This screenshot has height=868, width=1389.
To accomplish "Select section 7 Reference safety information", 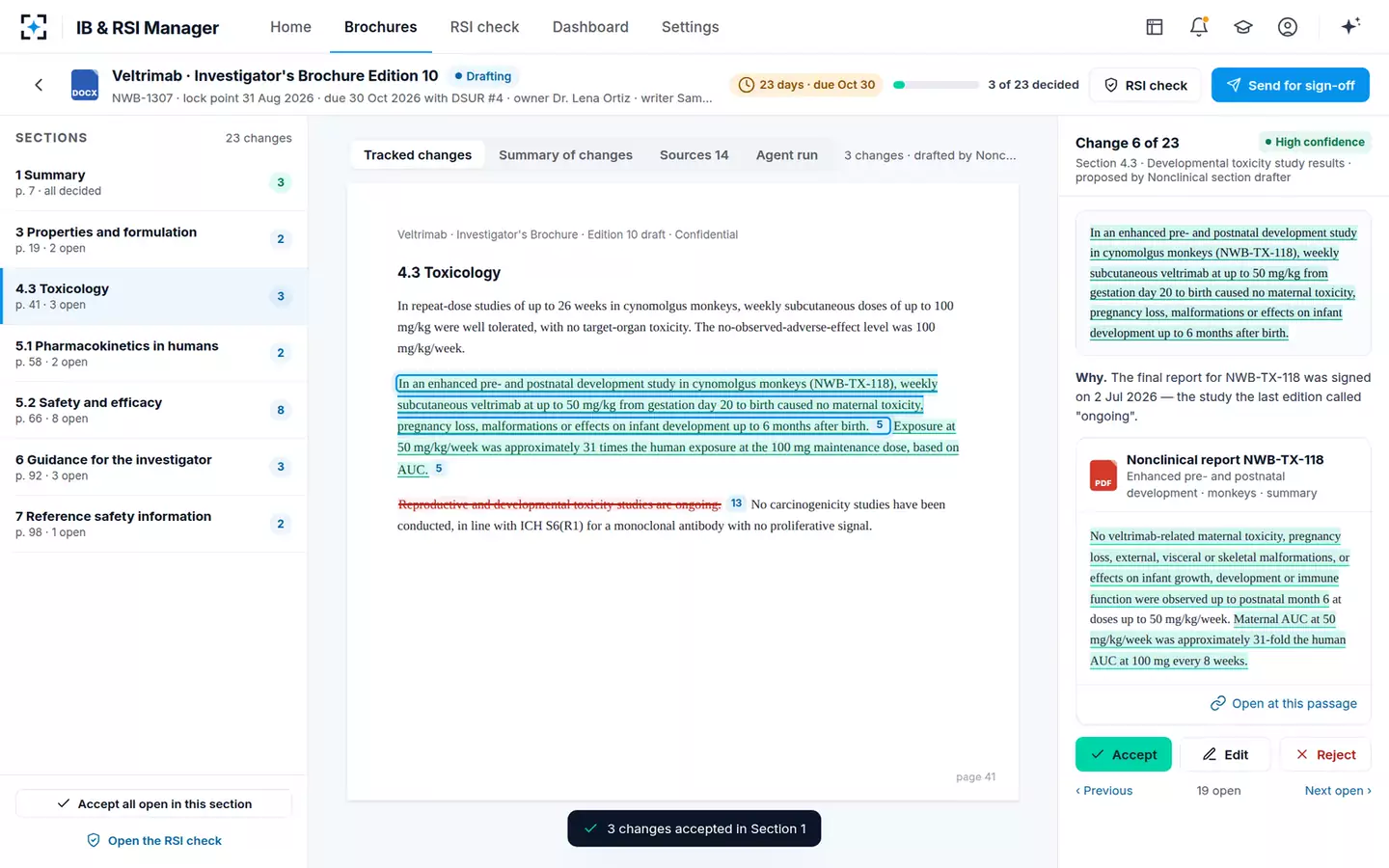I will 153,524.
